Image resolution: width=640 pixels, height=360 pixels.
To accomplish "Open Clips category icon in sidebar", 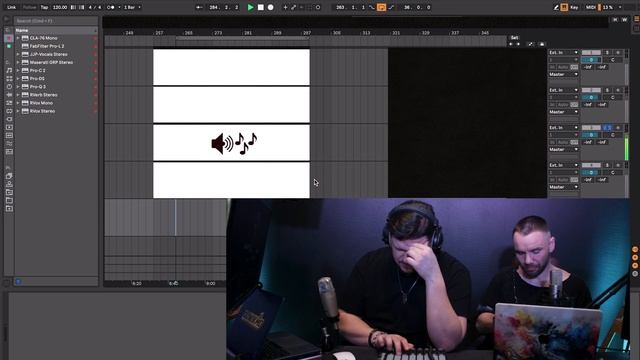I will point(9,127).
